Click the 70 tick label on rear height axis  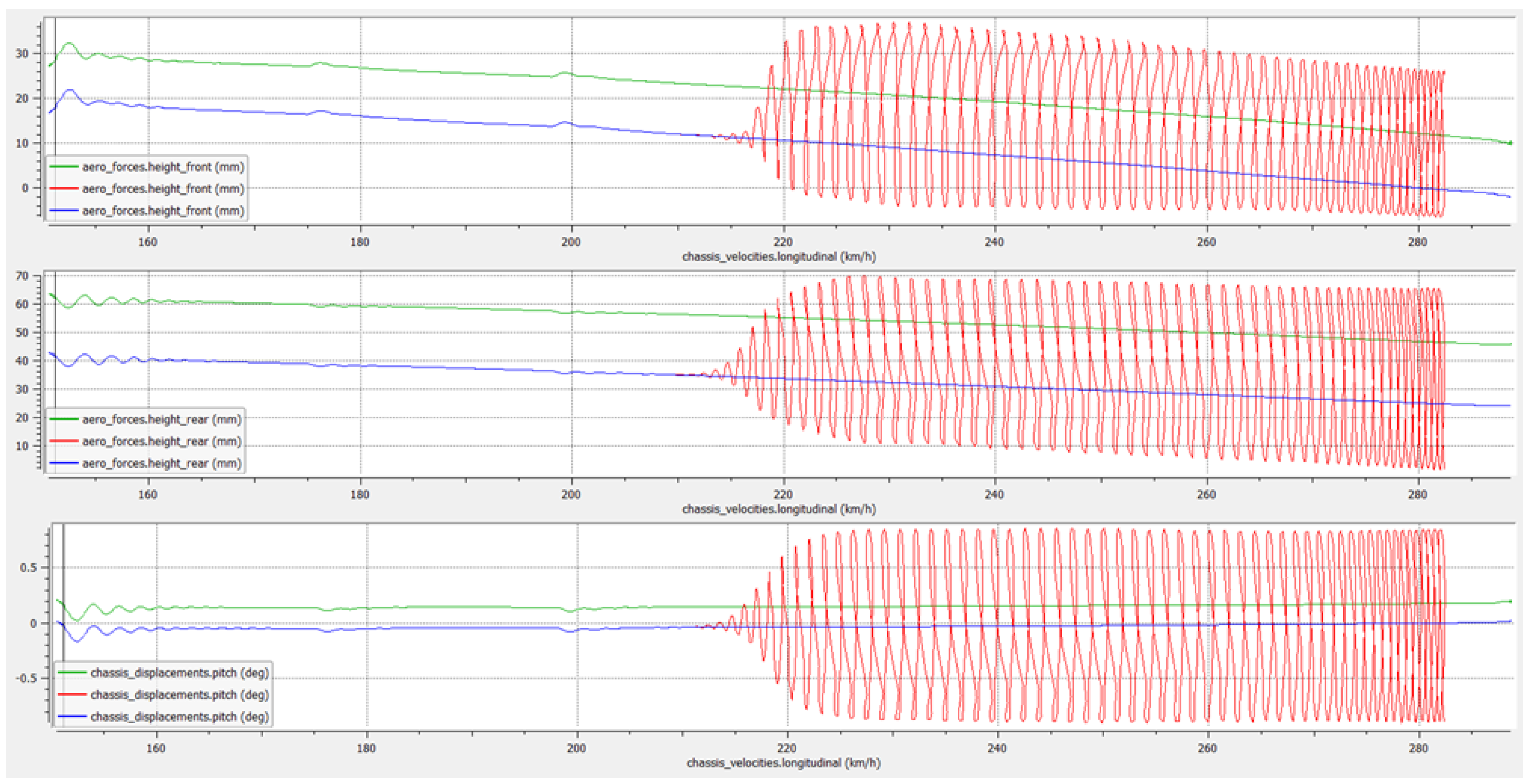tap(22, 276)
